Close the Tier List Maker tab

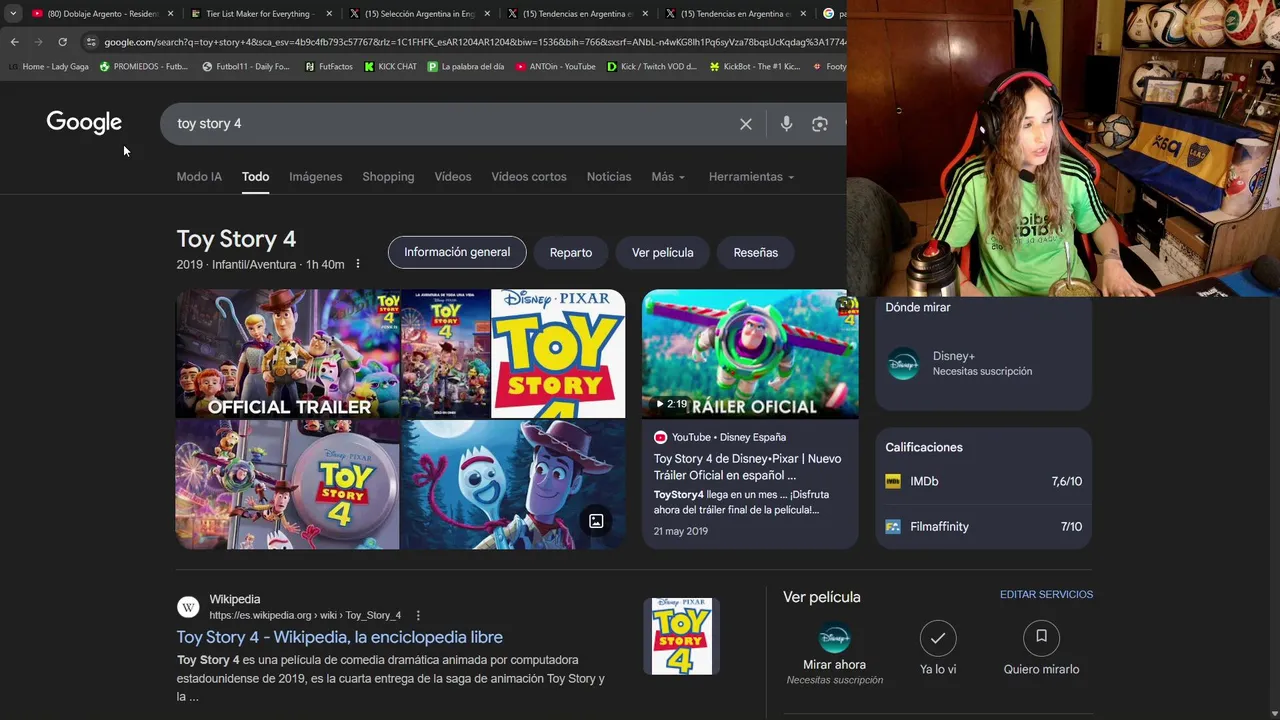(329, 14)
